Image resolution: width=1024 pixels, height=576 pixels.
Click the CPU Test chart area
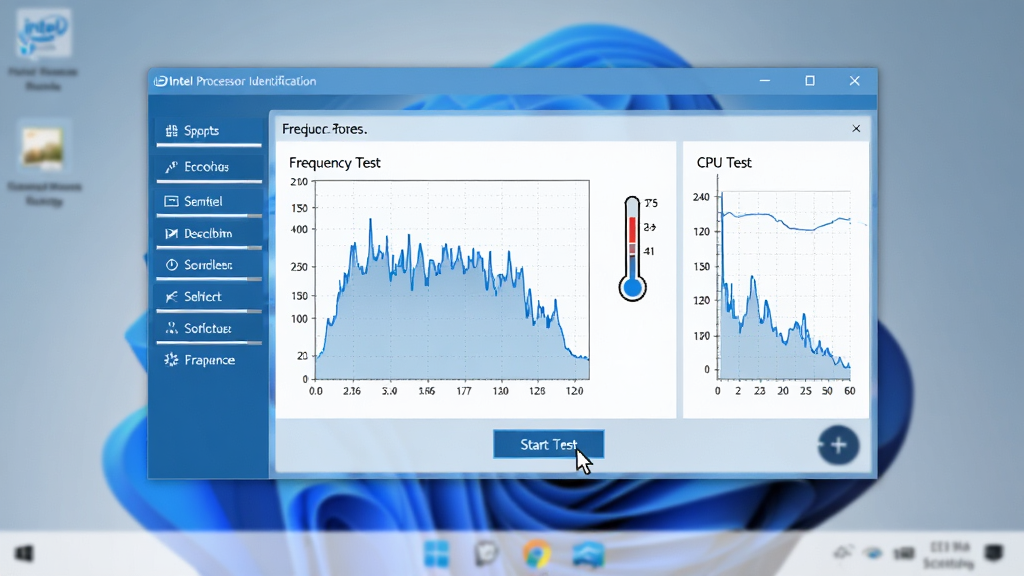784,285
